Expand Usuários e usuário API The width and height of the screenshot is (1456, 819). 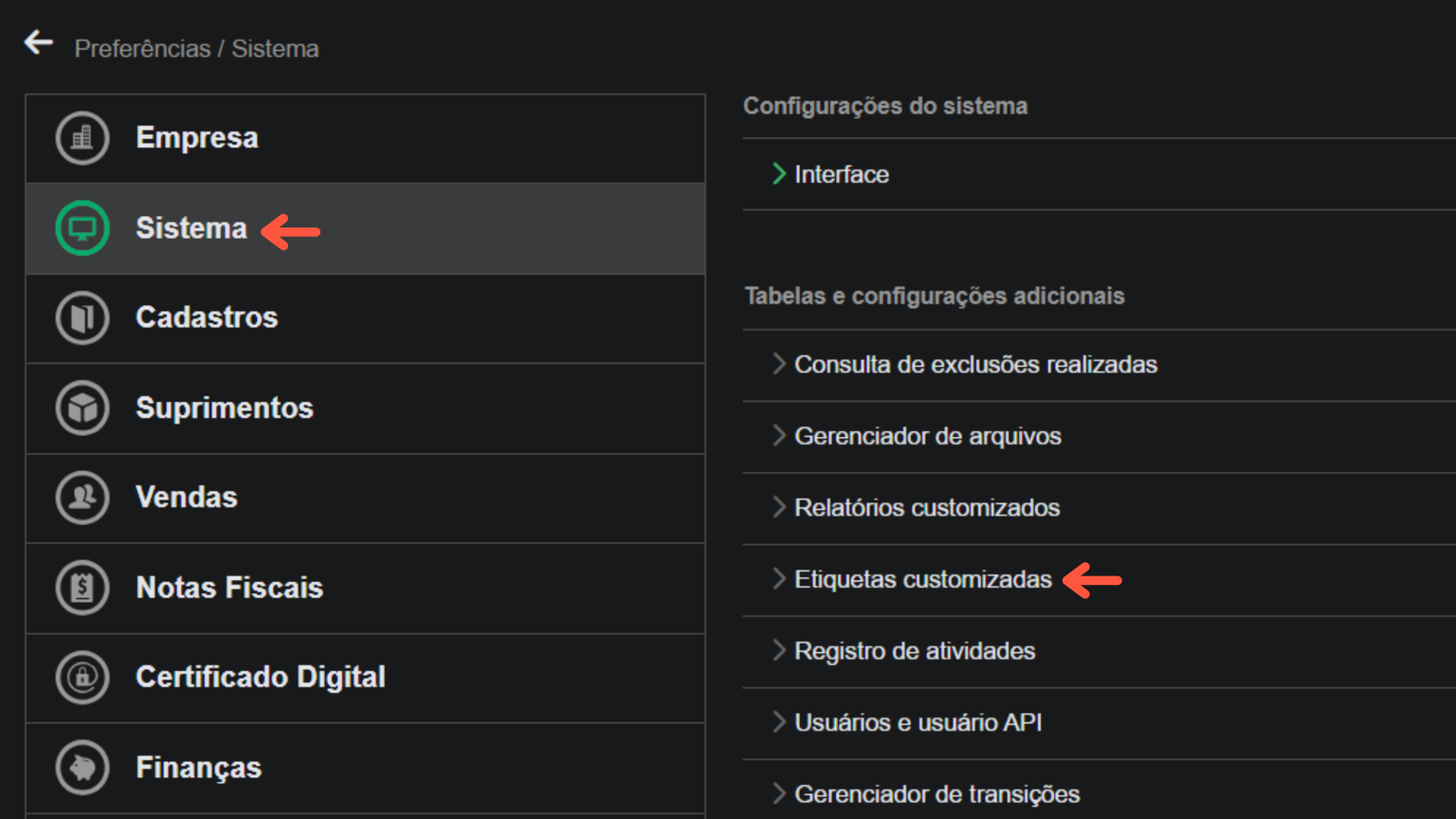[919, 721]
